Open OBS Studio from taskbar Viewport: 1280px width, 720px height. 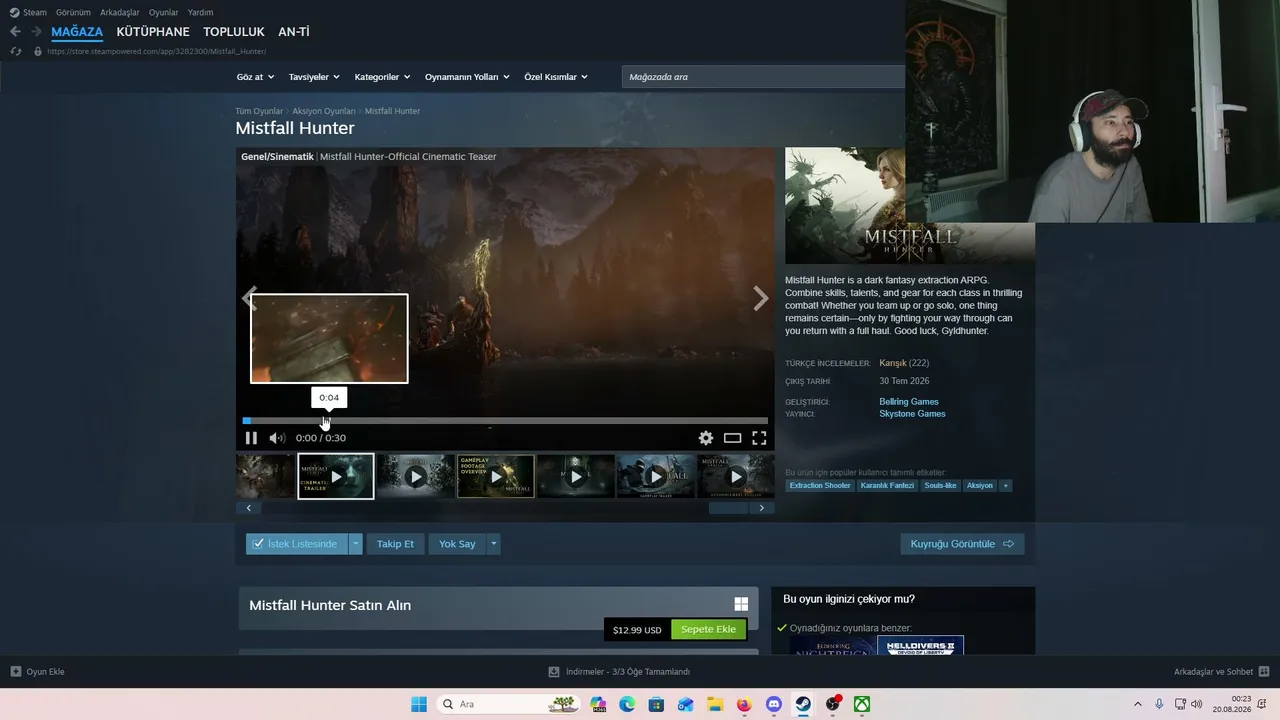click(832, 704)
